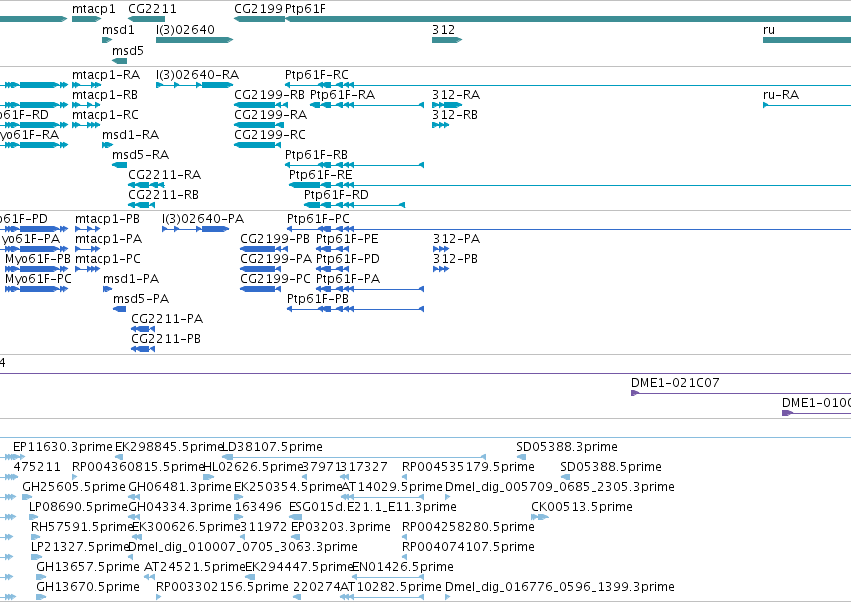Select the EN01426.5prime EST label
Screen dimensions: 851x602
coord(403,567)
